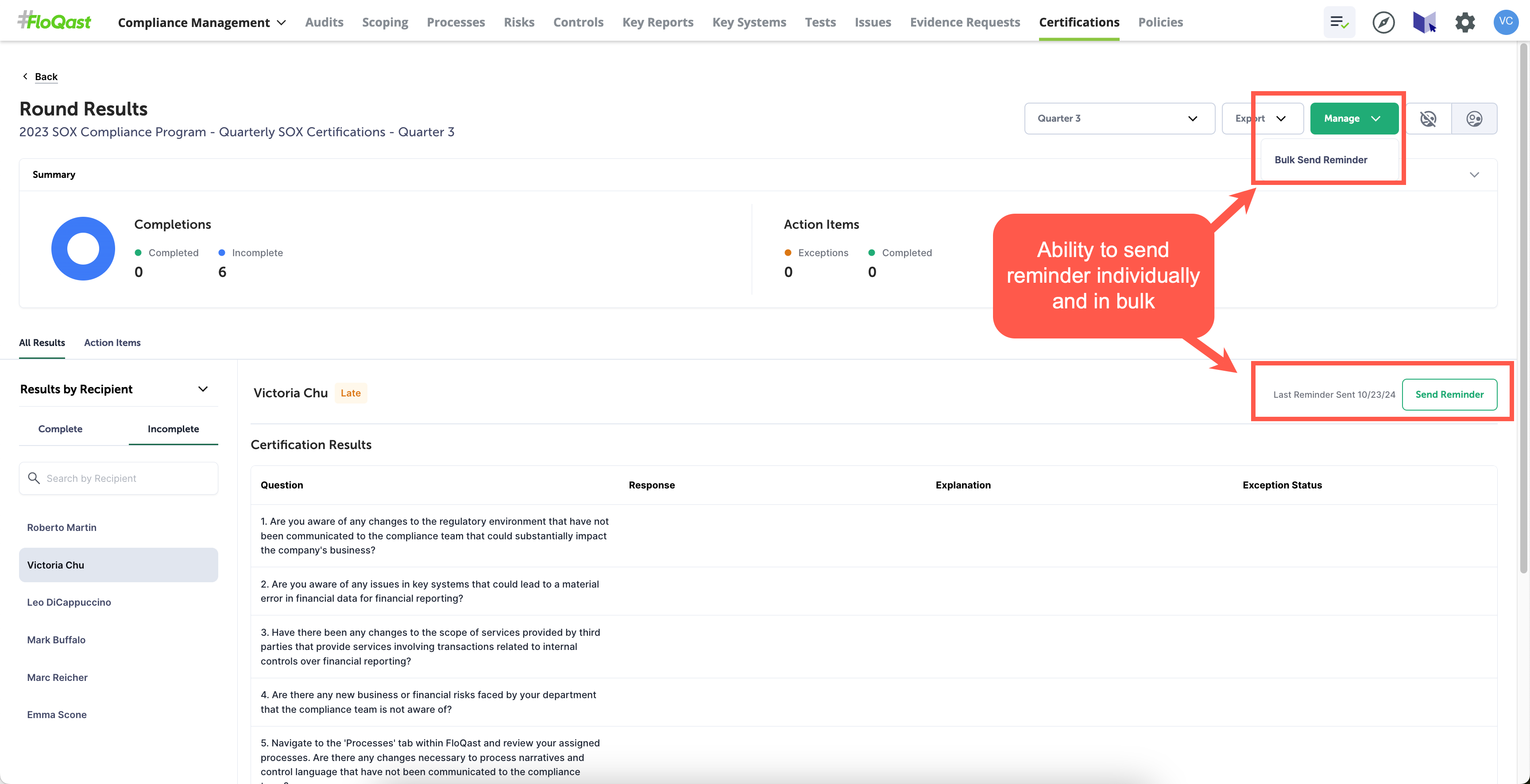Click the recipient face icon button
Screen dimensions: 1530x784
(x=1474, y=119)
